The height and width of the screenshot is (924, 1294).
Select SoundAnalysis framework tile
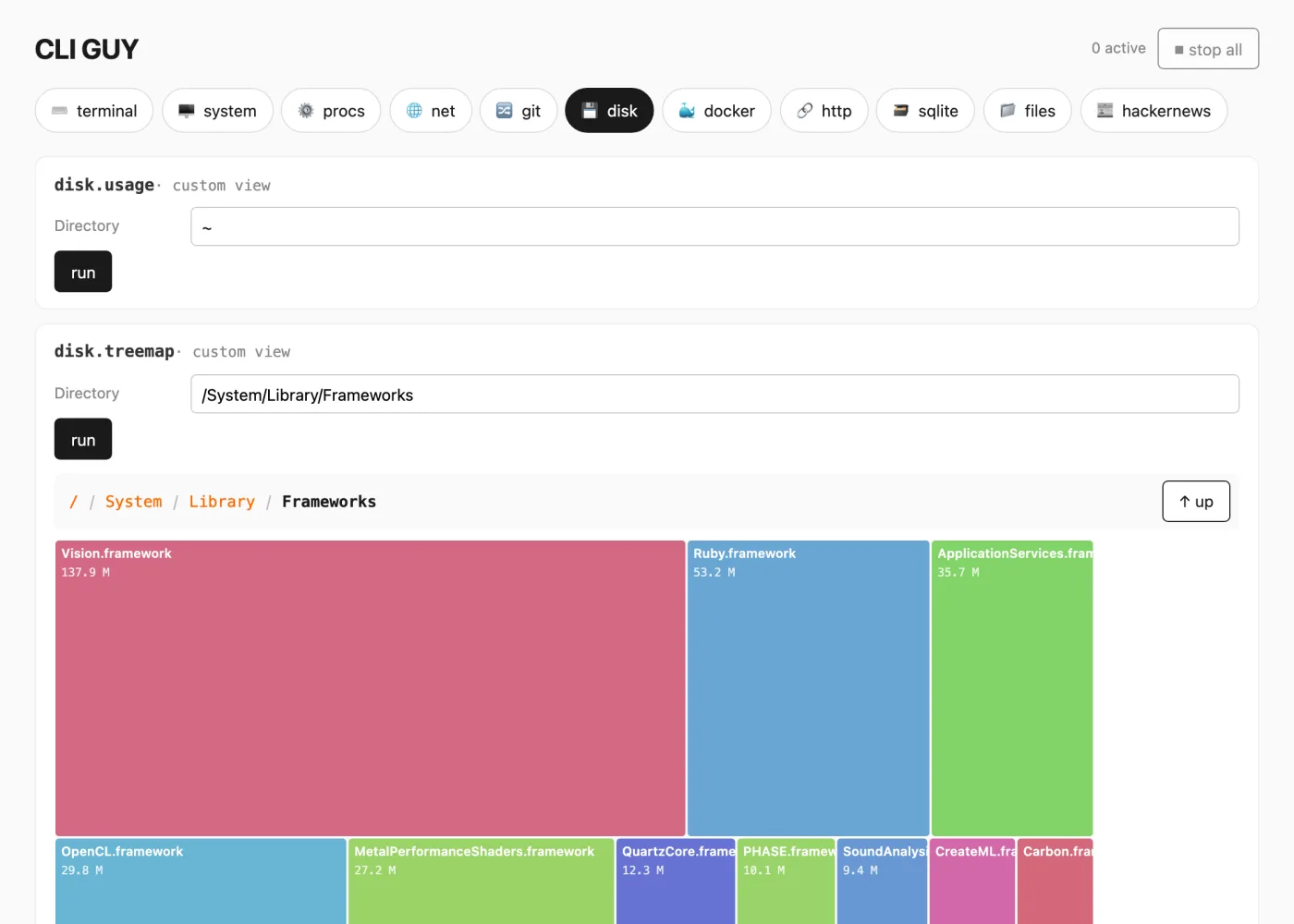[x=882, y=881]
